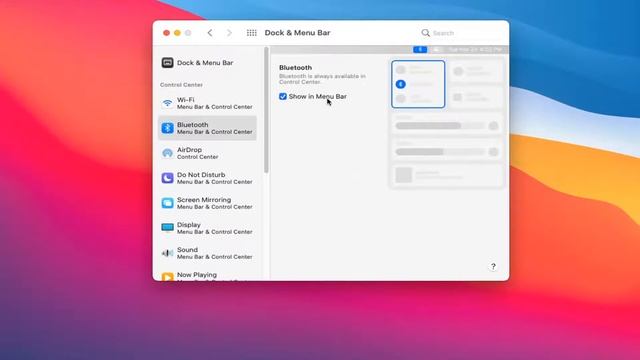The image size is (640, 360).
Task: Click the search magnifier icon
Action: 425,33
